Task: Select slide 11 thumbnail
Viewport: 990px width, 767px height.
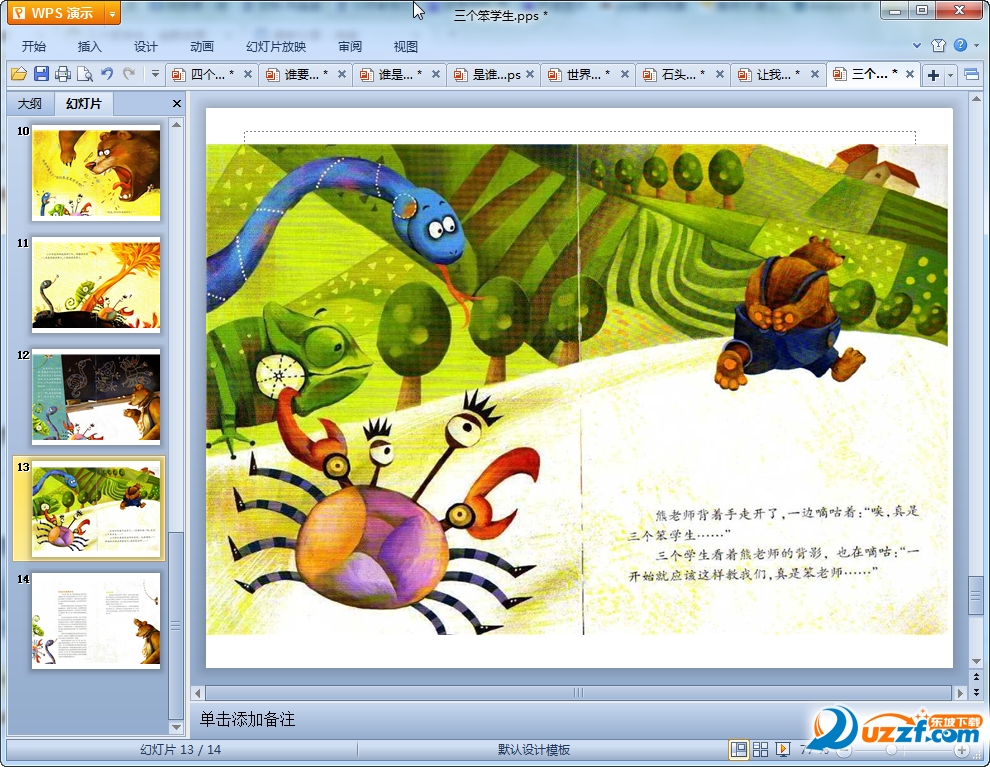Action: coord(96,285)
